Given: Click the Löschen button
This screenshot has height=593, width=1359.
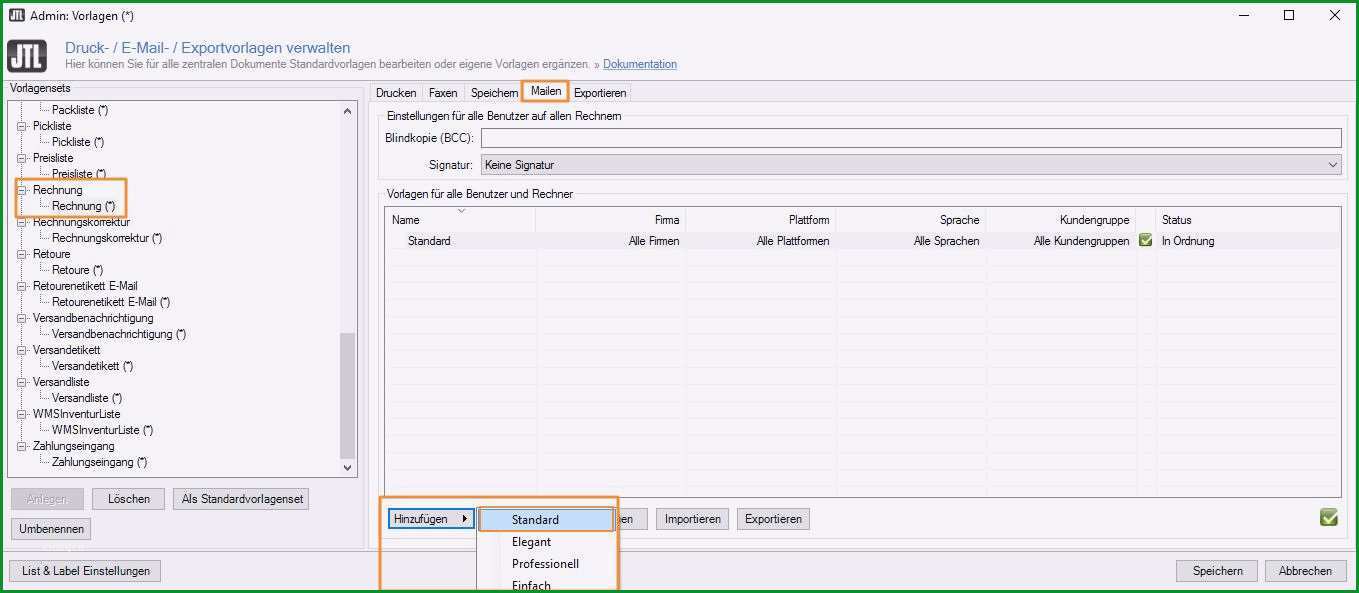Looking at the screenshot, I should pyautogui.click(x=128, y=499).
